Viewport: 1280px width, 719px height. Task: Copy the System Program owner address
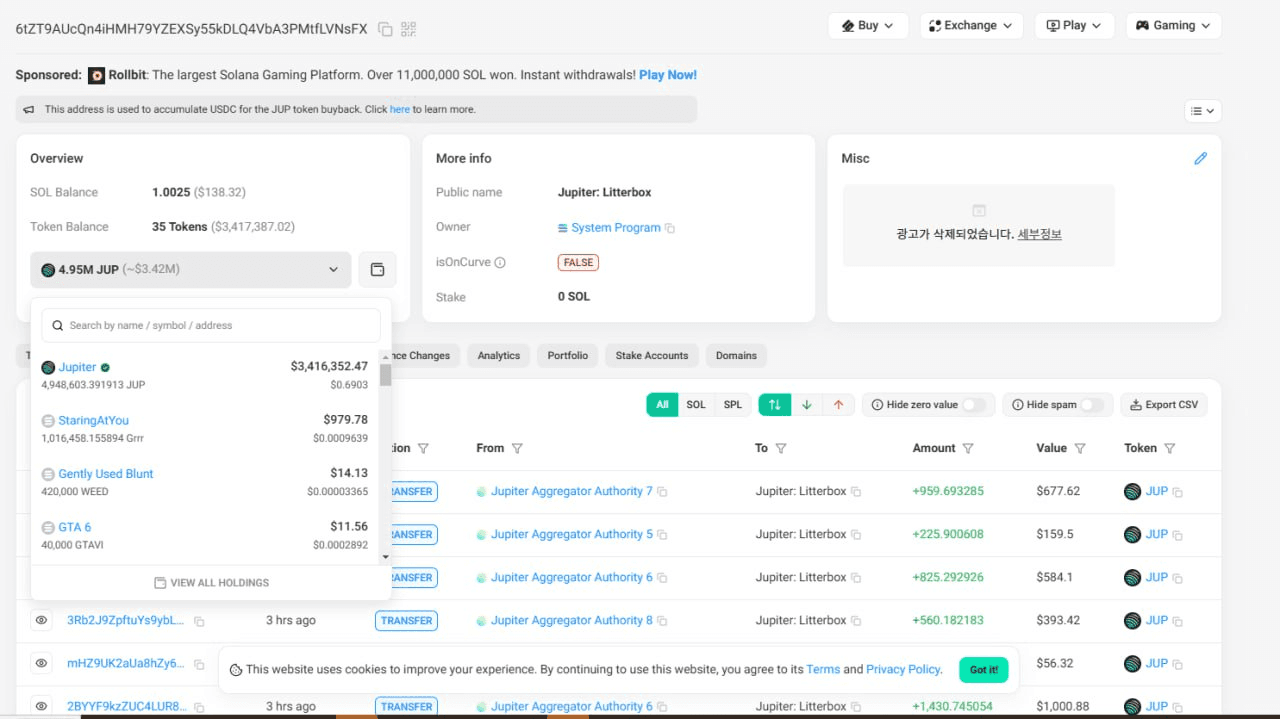pyautogui.click(x=670, y=228)
